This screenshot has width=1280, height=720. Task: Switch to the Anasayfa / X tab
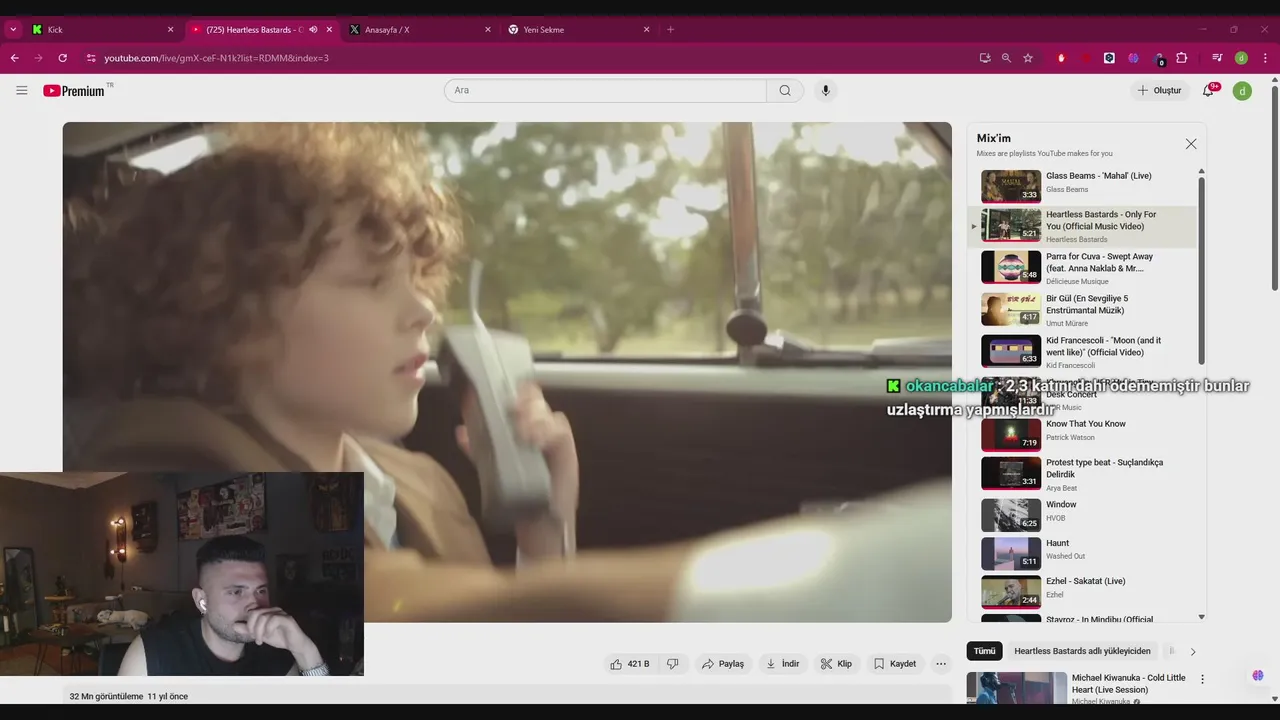click(x=420, y=30)
